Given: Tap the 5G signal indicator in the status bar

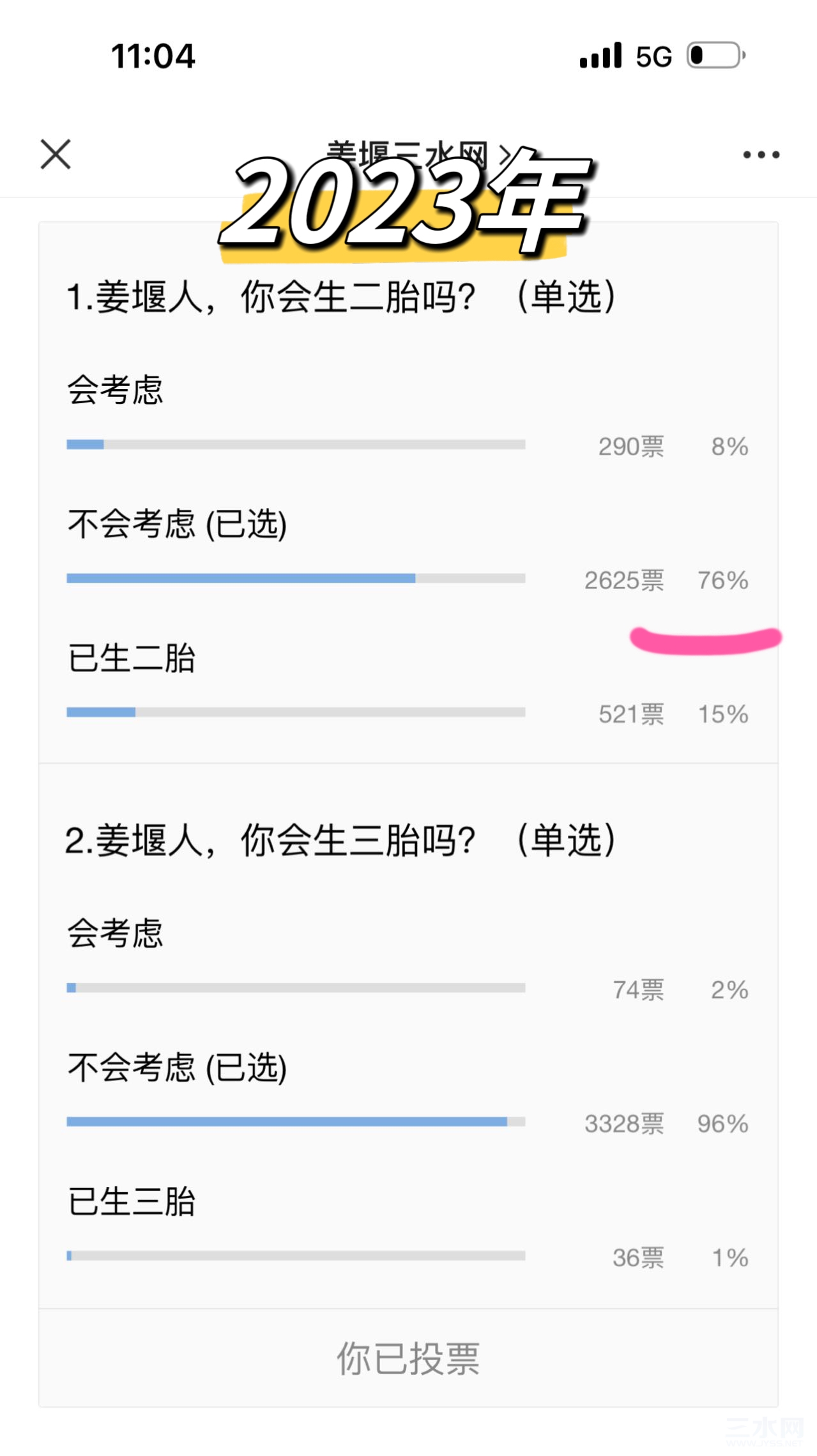Looking at the screenshot, I should pos(653,56).
